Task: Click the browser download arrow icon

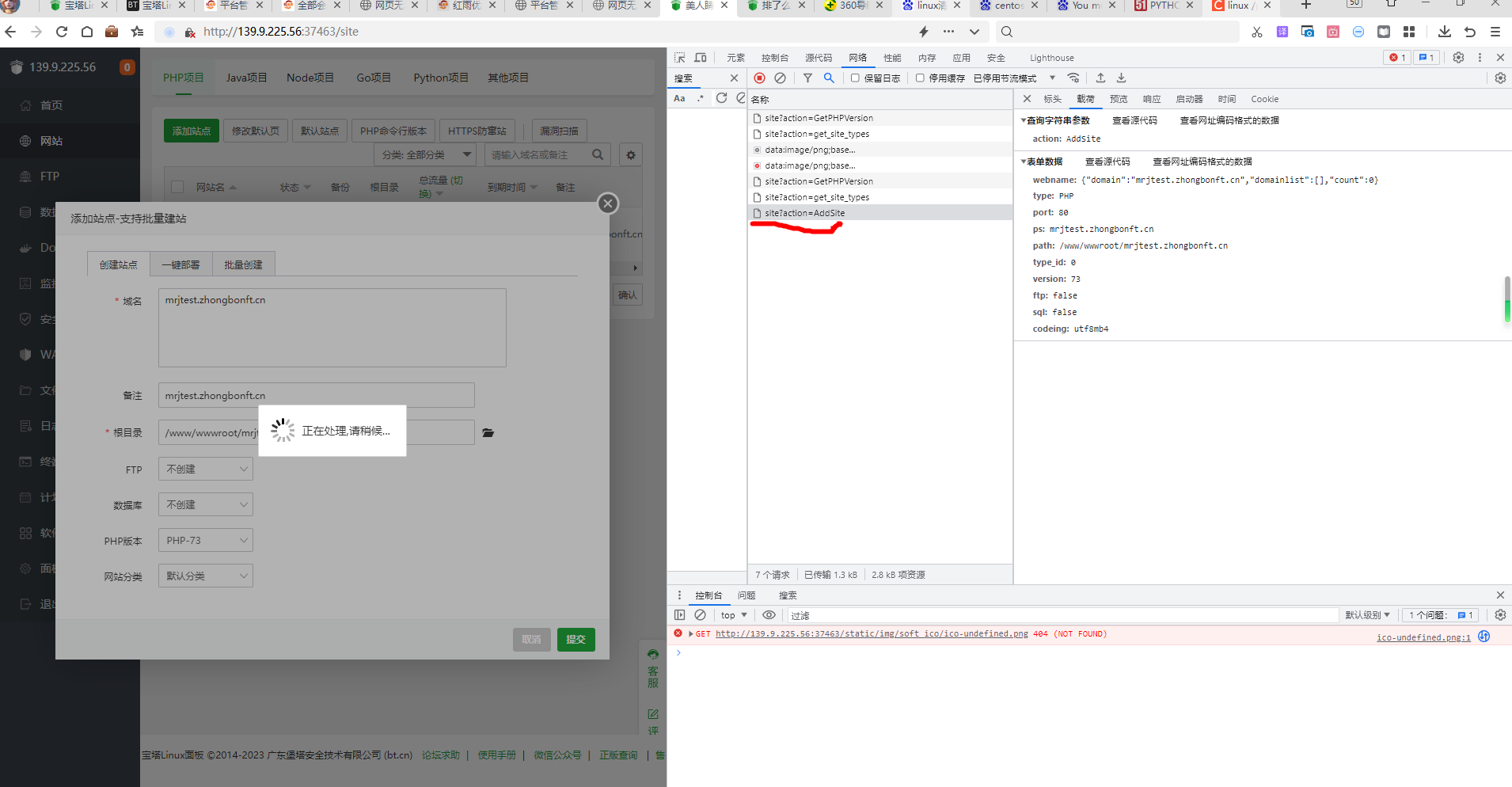Action: (1445, 32)
